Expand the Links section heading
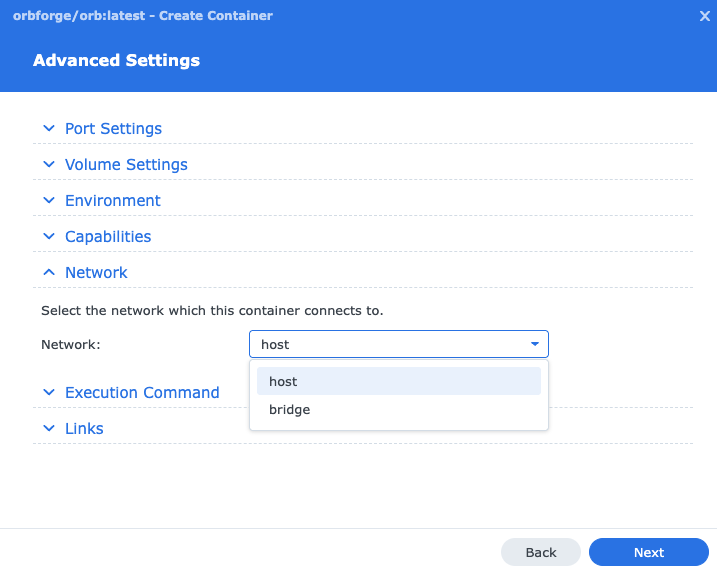Viewport: 717px width, 573px height. (84, 429)
